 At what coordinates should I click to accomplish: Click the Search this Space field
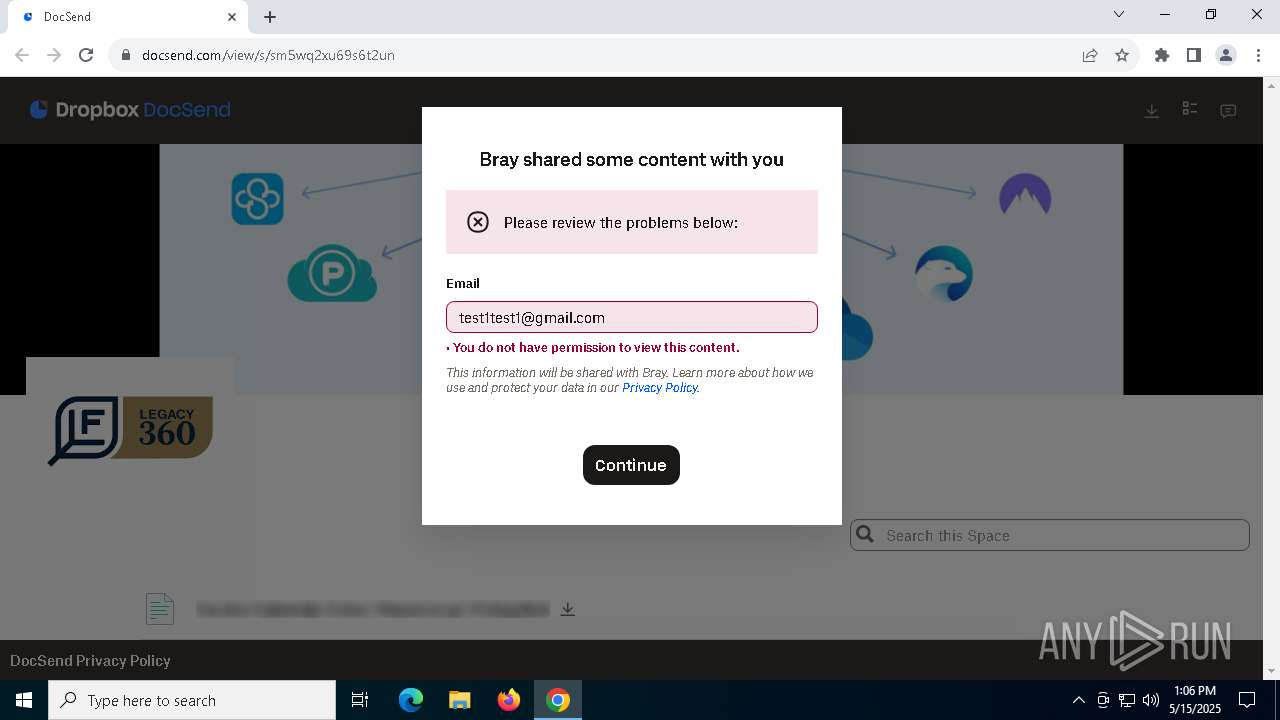click(1050, 535)
